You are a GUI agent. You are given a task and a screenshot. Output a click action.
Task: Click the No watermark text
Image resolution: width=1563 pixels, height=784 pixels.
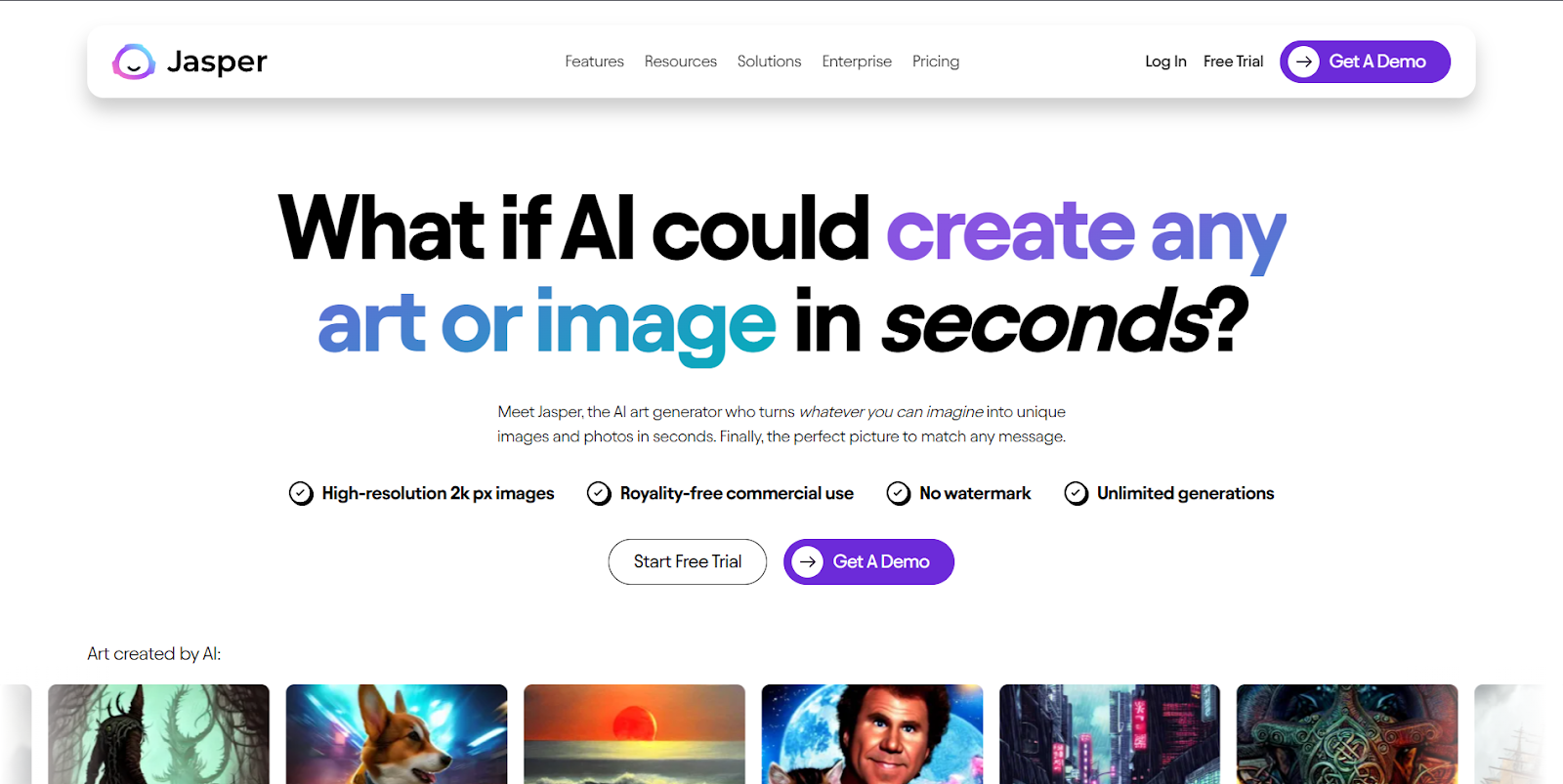click(975, 493)
